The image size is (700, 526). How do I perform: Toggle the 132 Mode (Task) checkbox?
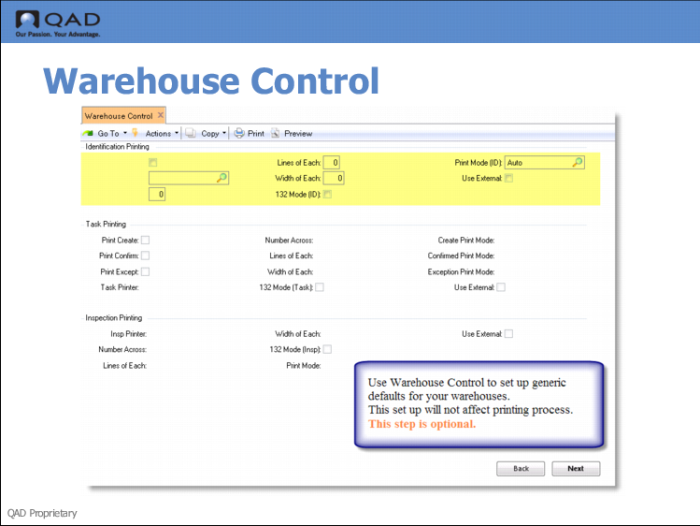pos(320,287)
